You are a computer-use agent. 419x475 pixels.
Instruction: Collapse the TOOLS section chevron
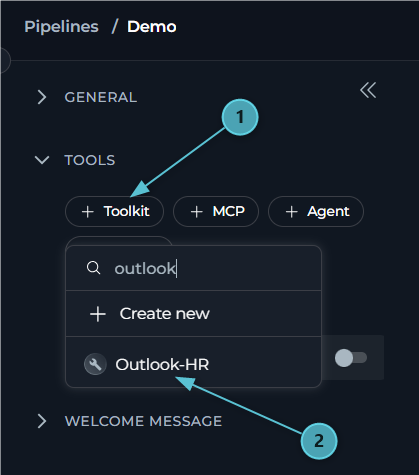pos(42,160)
